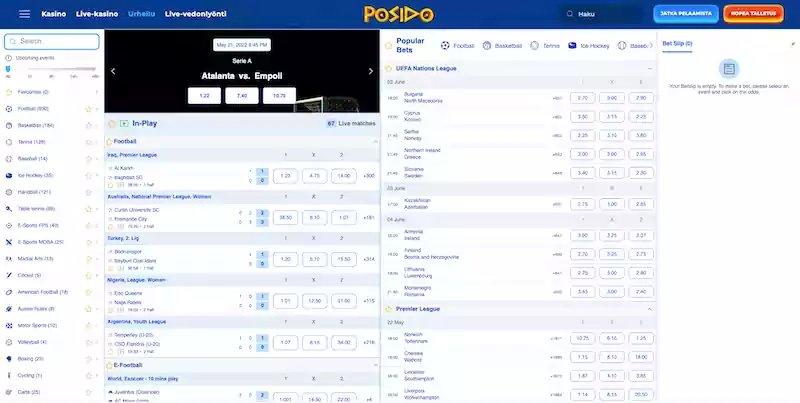Viewport: 800px width, 403px height.
Task: Click the sidebar Search input field
Action: [x=52, y=41]
